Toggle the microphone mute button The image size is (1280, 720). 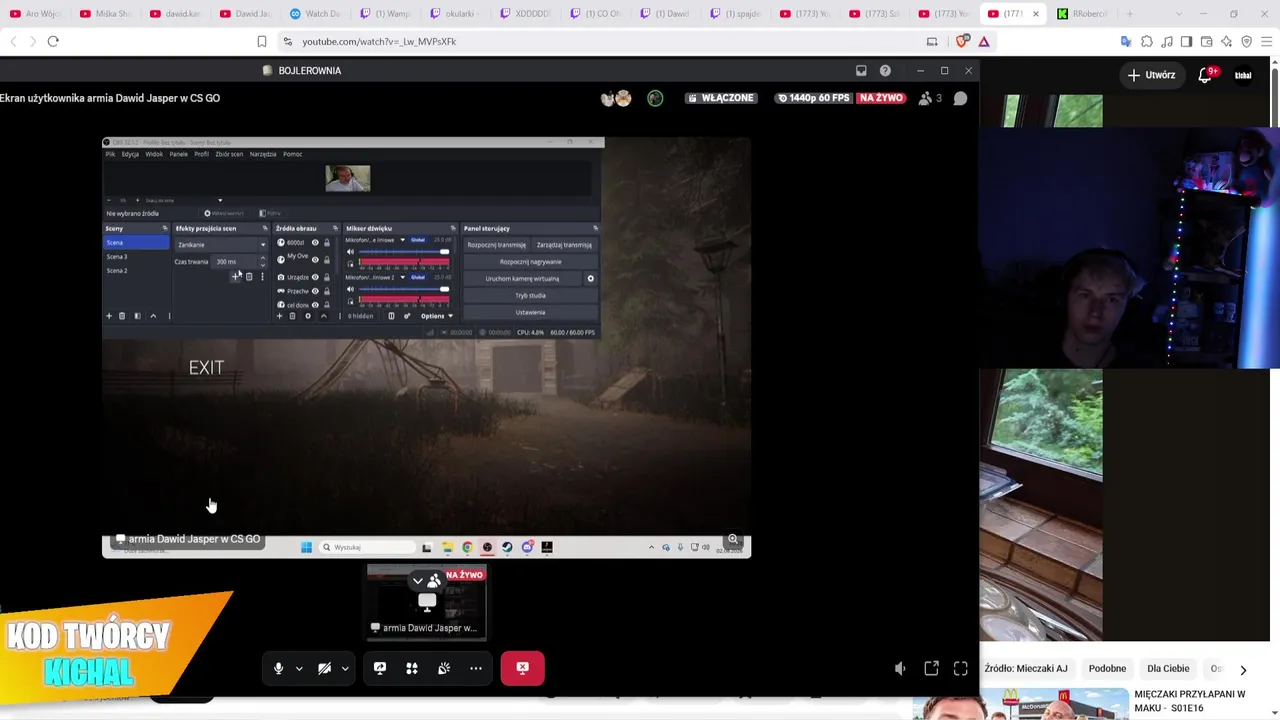click(x=278, y=668)
